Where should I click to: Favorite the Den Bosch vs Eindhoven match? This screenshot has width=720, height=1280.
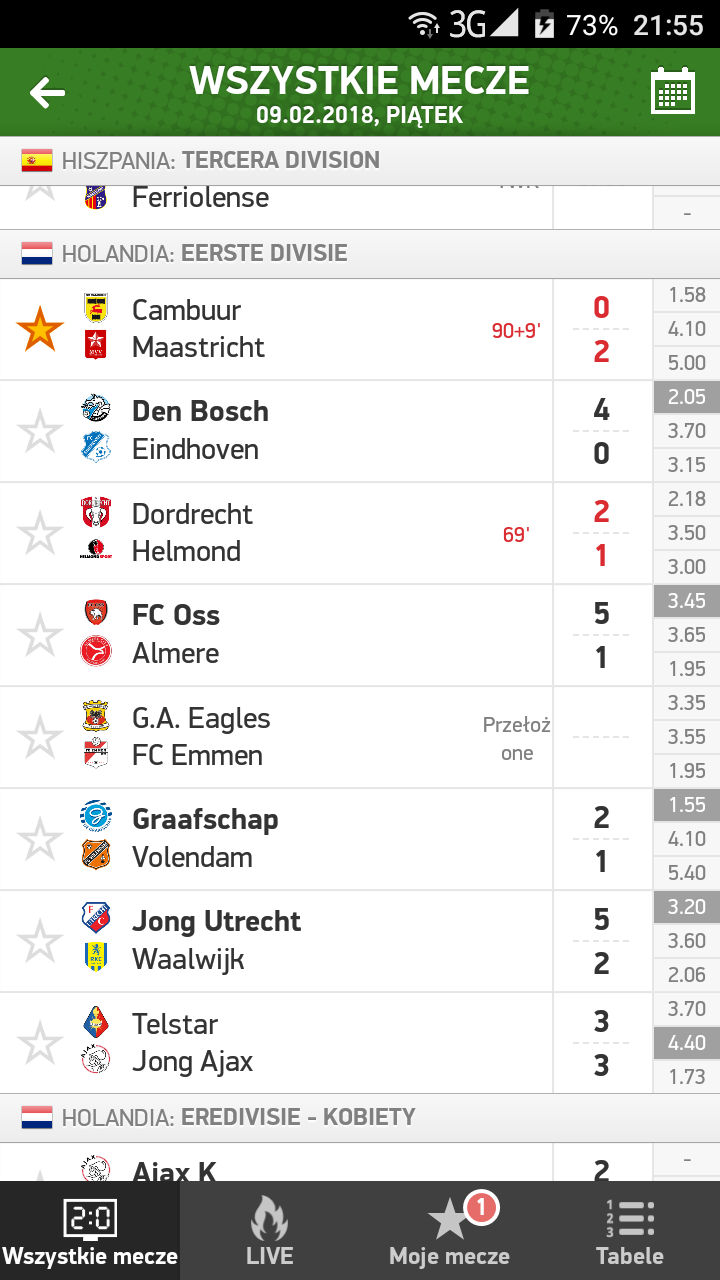pyautogui.click(x=41, y=432)
